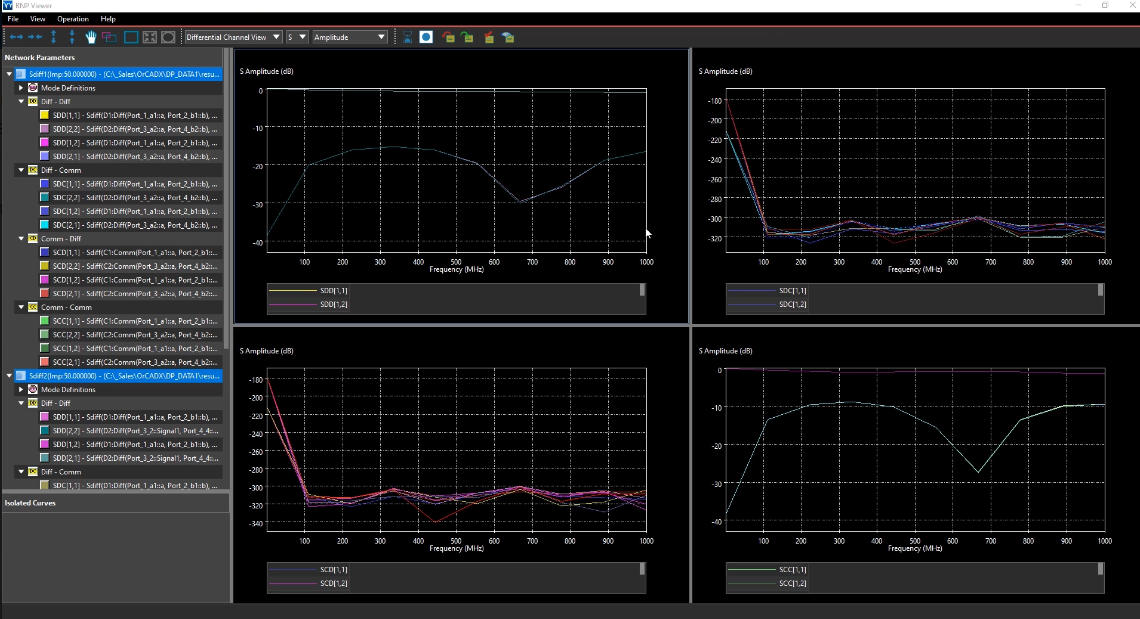Click the first vertical arrows toolbar icon
The image size is (1140, 619).
coord(54,37)
